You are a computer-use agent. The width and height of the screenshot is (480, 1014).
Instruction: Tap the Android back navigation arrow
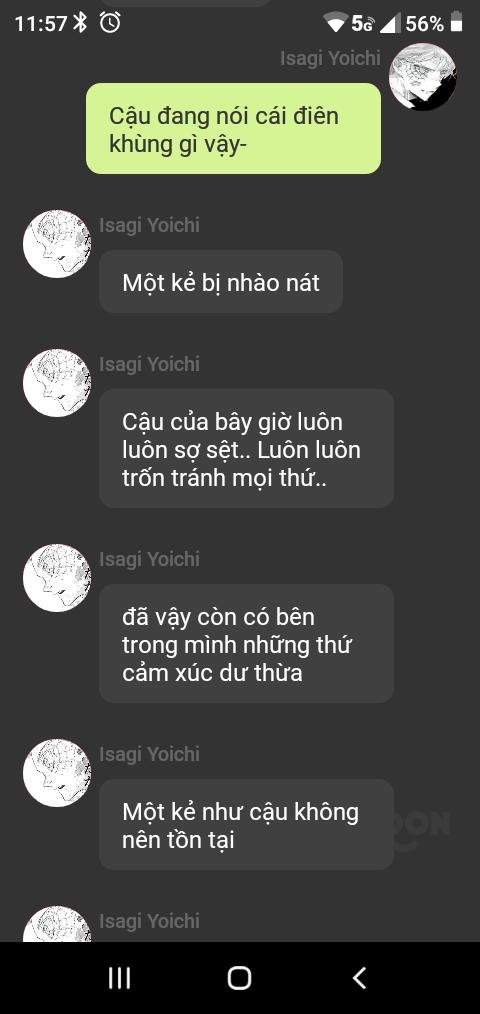click(x=360, y=978)
